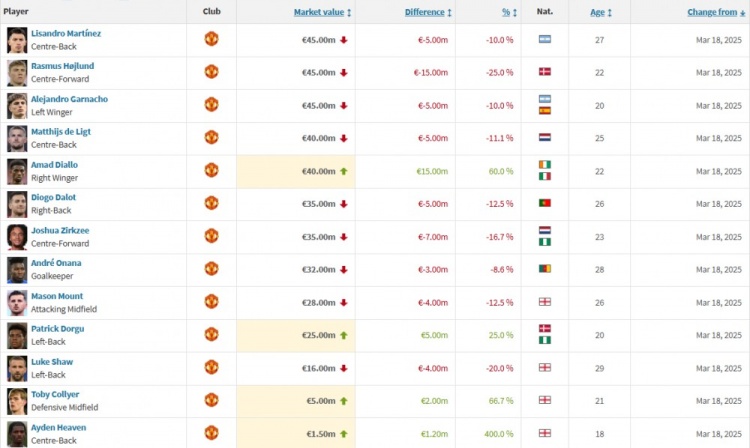This screenshot has height=448, width=750.
Task: Sort by Age column header
Action: pyautogui.click(x=597, y=12)
